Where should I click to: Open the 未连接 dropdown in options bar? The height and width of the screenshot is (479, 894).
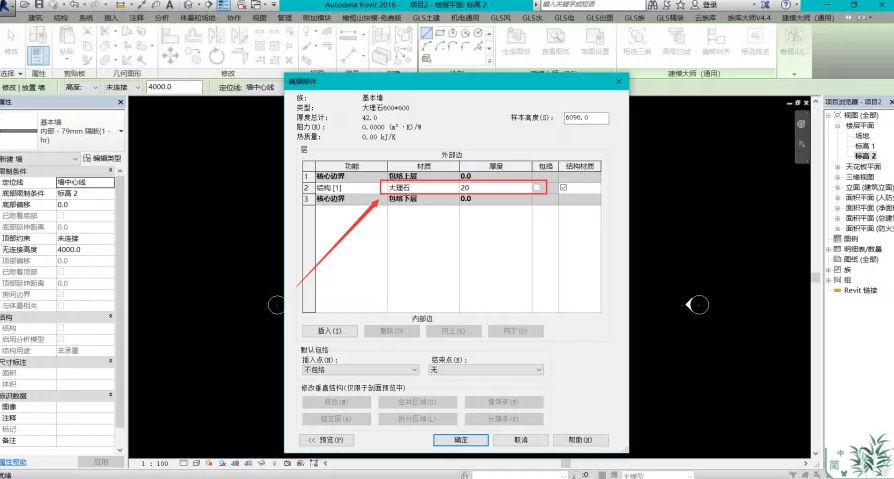pos(123,87)
